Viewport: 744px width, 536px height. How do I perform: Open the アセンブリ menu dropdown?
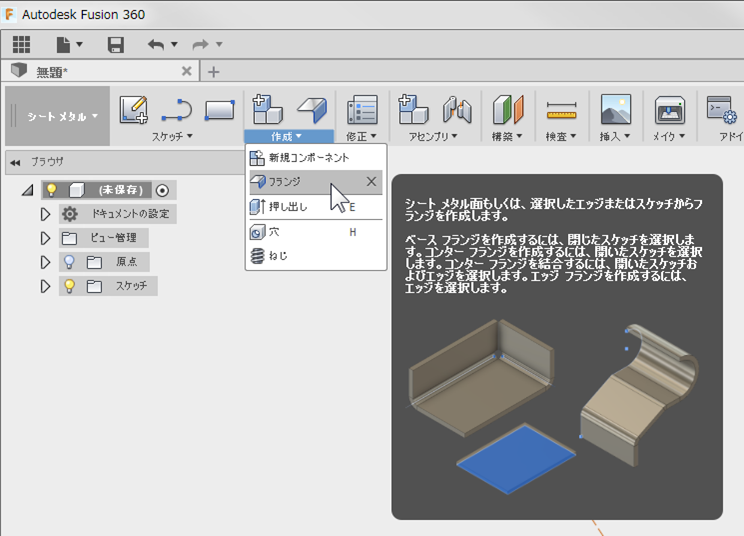coord(433,137)
